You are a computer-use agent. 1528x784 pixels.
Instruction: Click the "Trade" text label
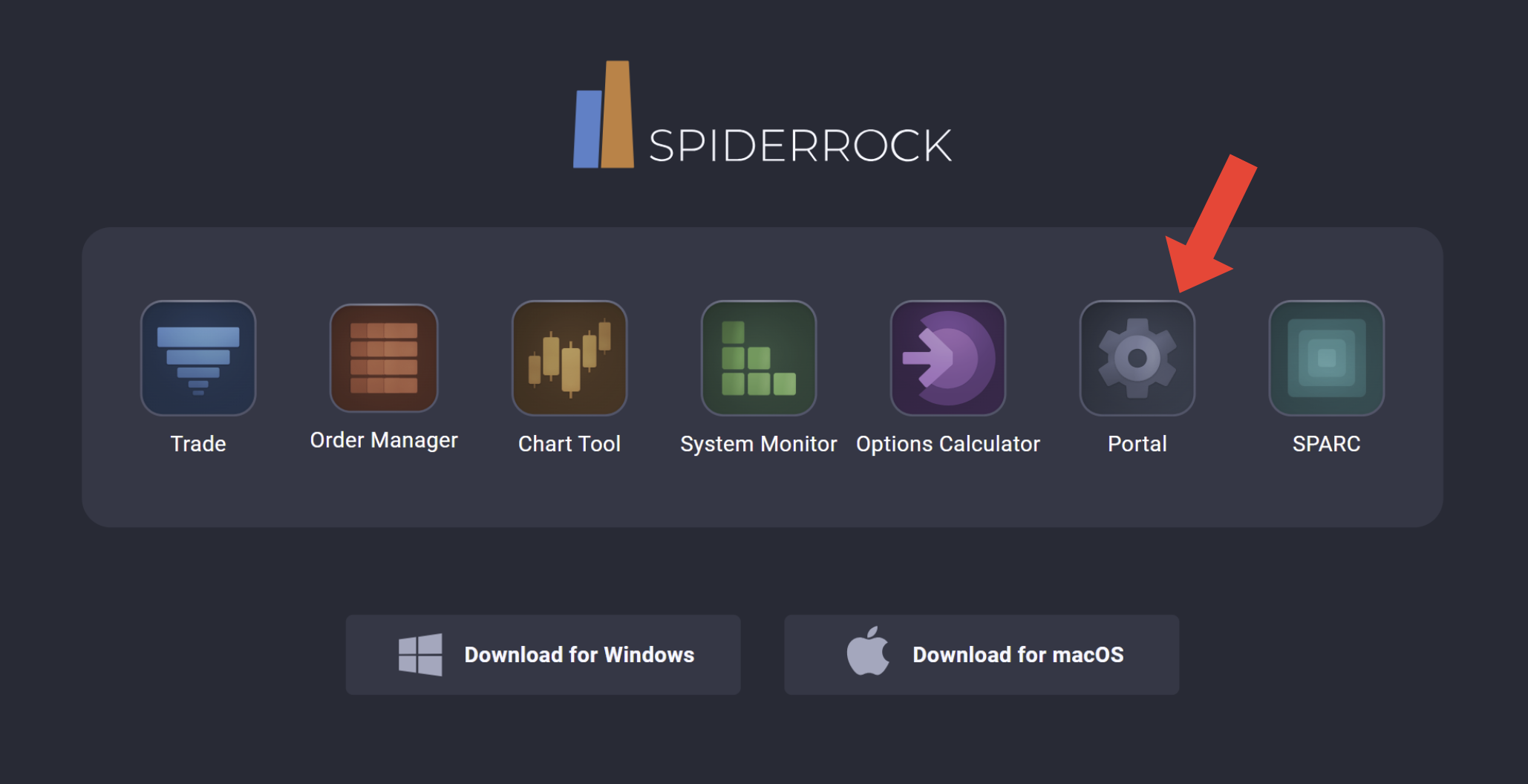[198, 444]
